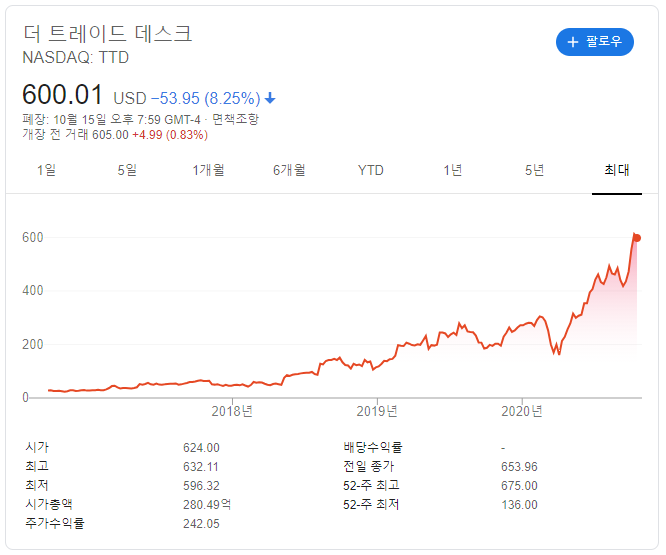
Task: Show the 5년 chart range
Action: (x=534, y=170)
